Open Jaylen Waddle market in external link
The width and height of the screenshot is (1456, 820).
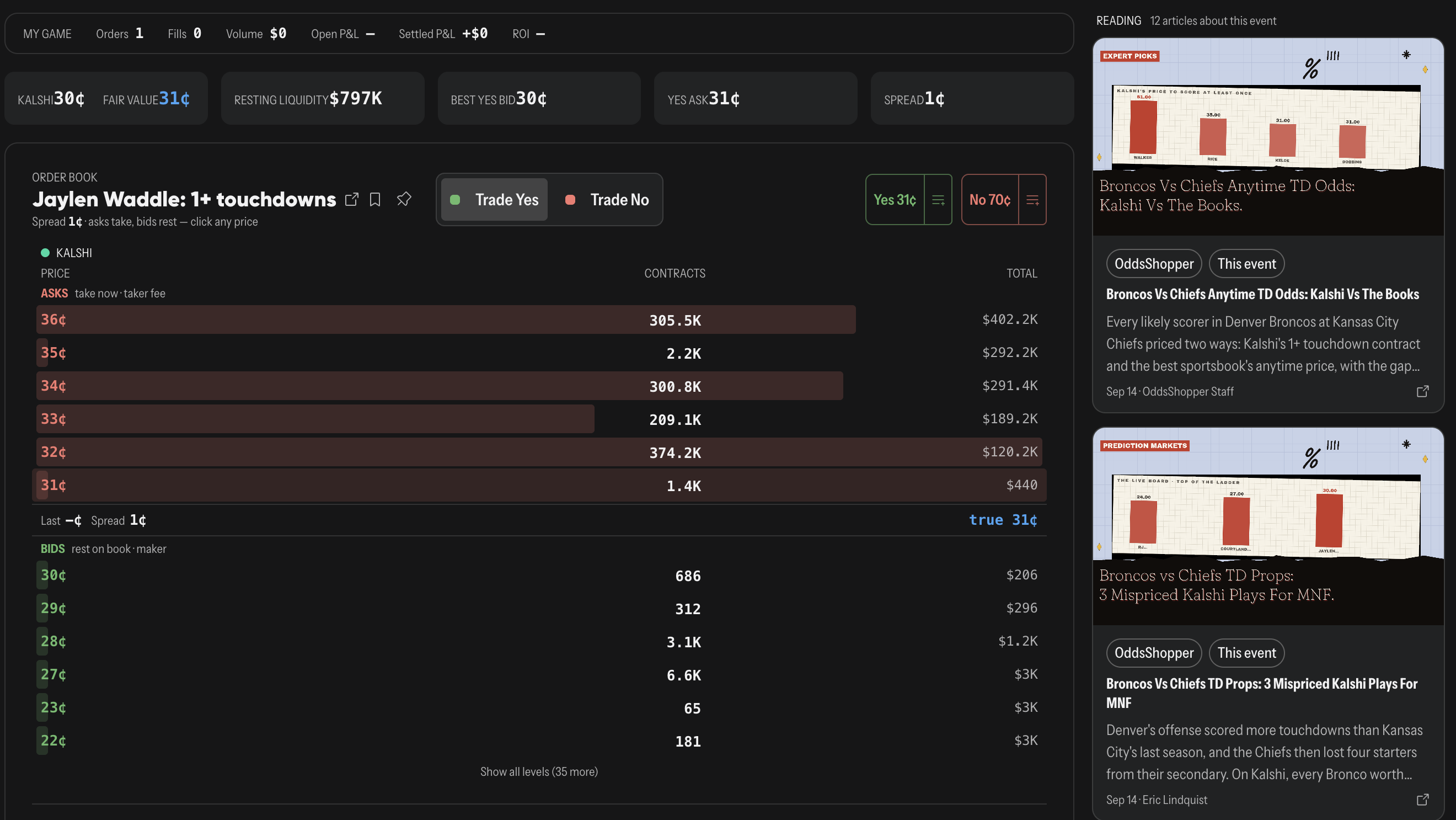pyautogui.click(x=351, y=199)
